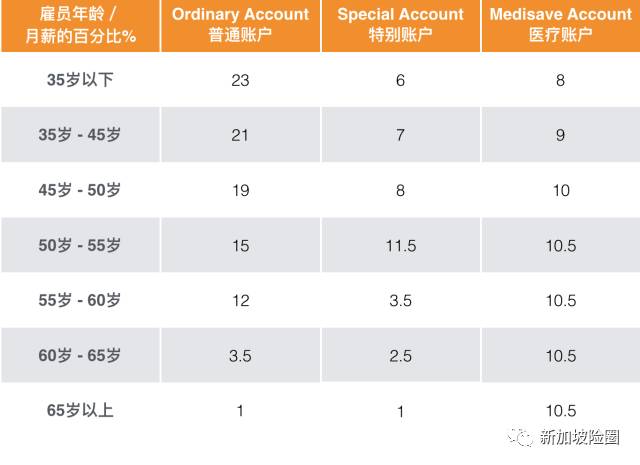The height and width of the screenshot is (465, 640).
Task: Select the Special Account 特别账户 column header
Action: pyautogui.click(x=400, y=24)
